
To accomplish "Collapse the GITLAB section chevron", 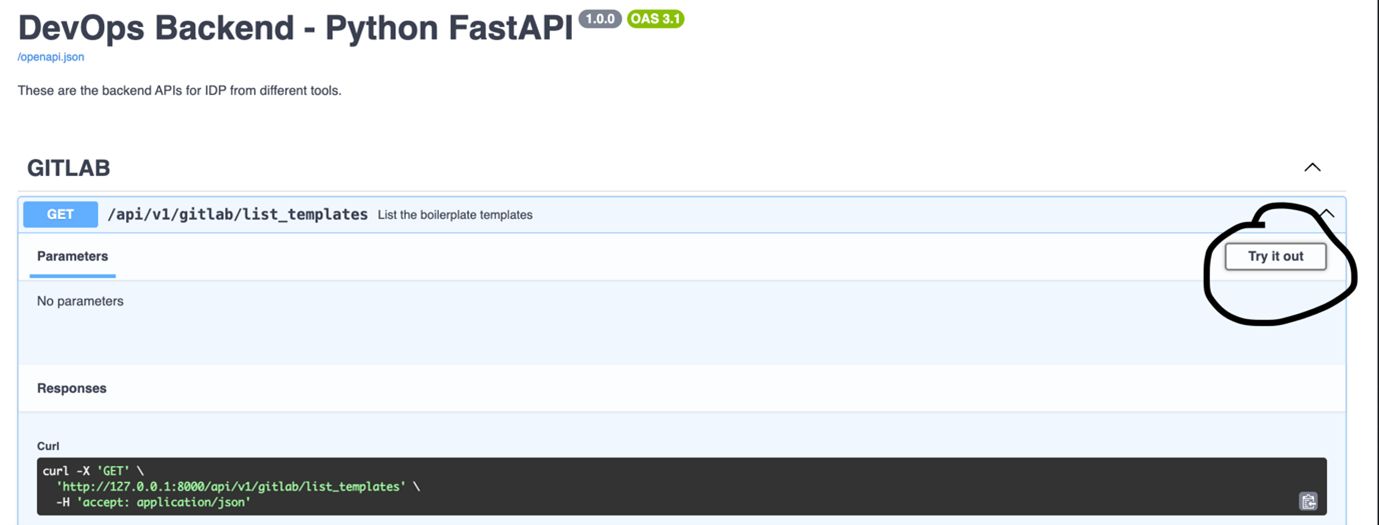I will [x=1312, y=167].
